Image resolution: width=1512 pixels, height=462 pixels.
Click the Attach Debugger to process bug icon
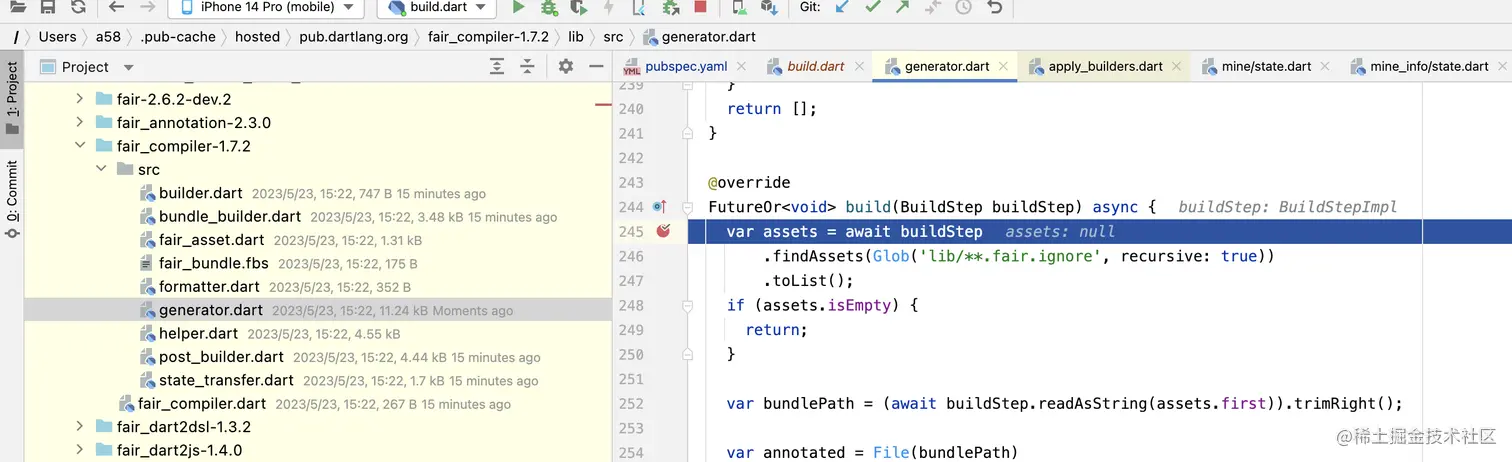pyautogui.click(x=671, y=7)
